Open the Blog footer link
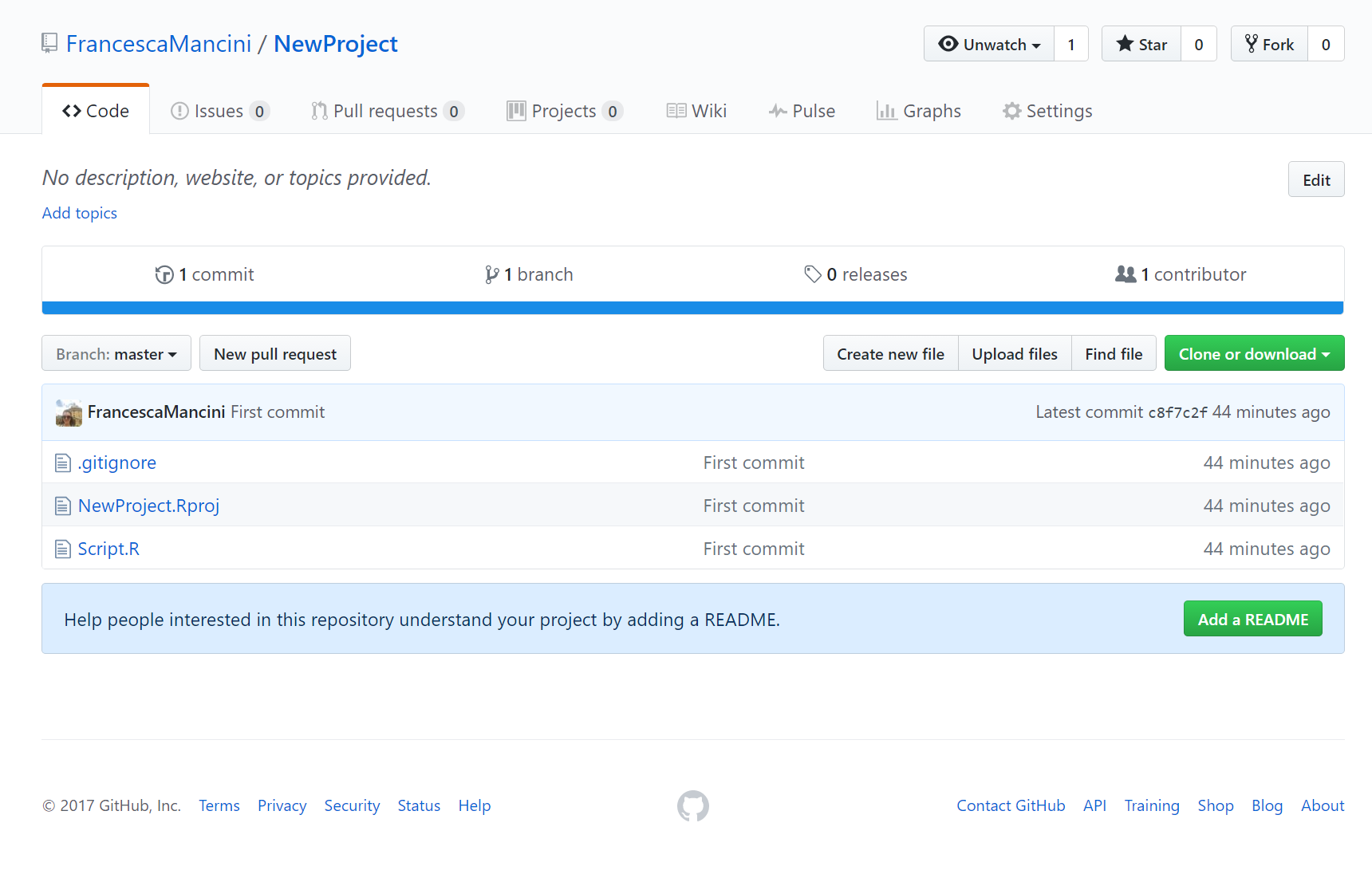The image size is (1372, 870). [1267, 805]
